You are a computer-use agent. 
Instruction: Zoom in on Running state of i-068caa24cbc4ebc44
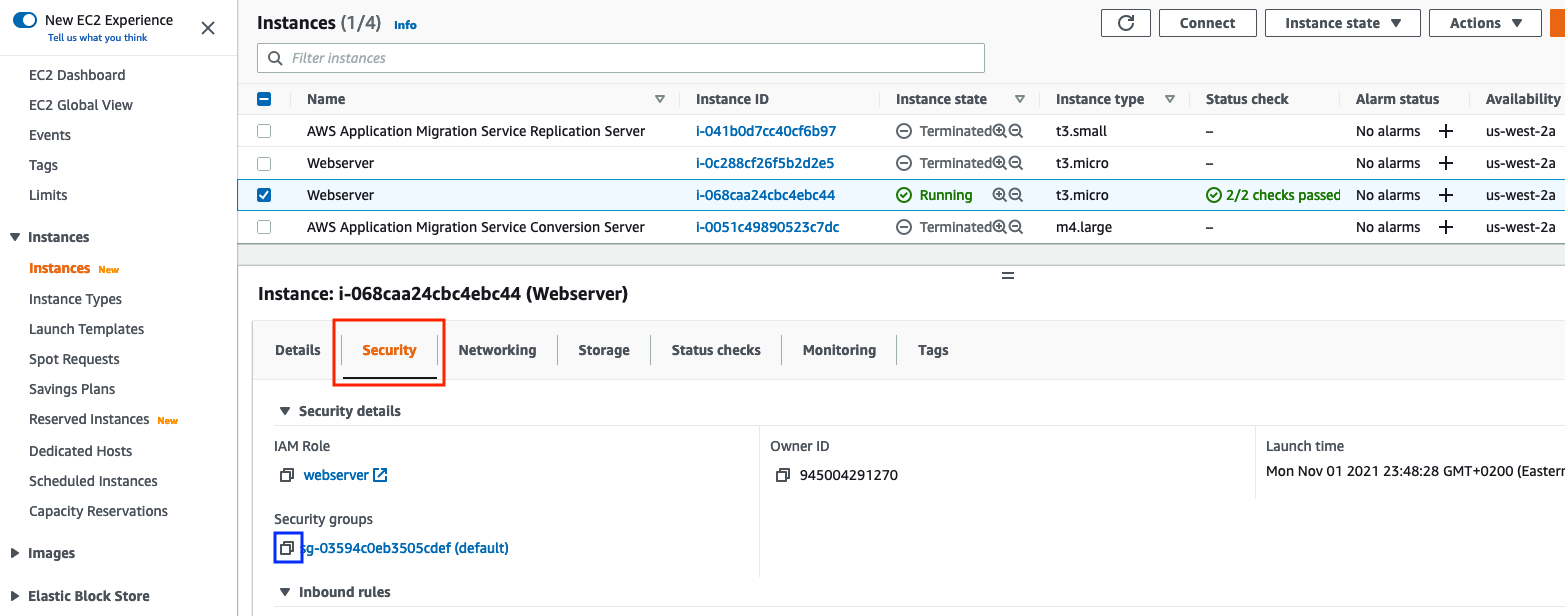click(999, 195)
